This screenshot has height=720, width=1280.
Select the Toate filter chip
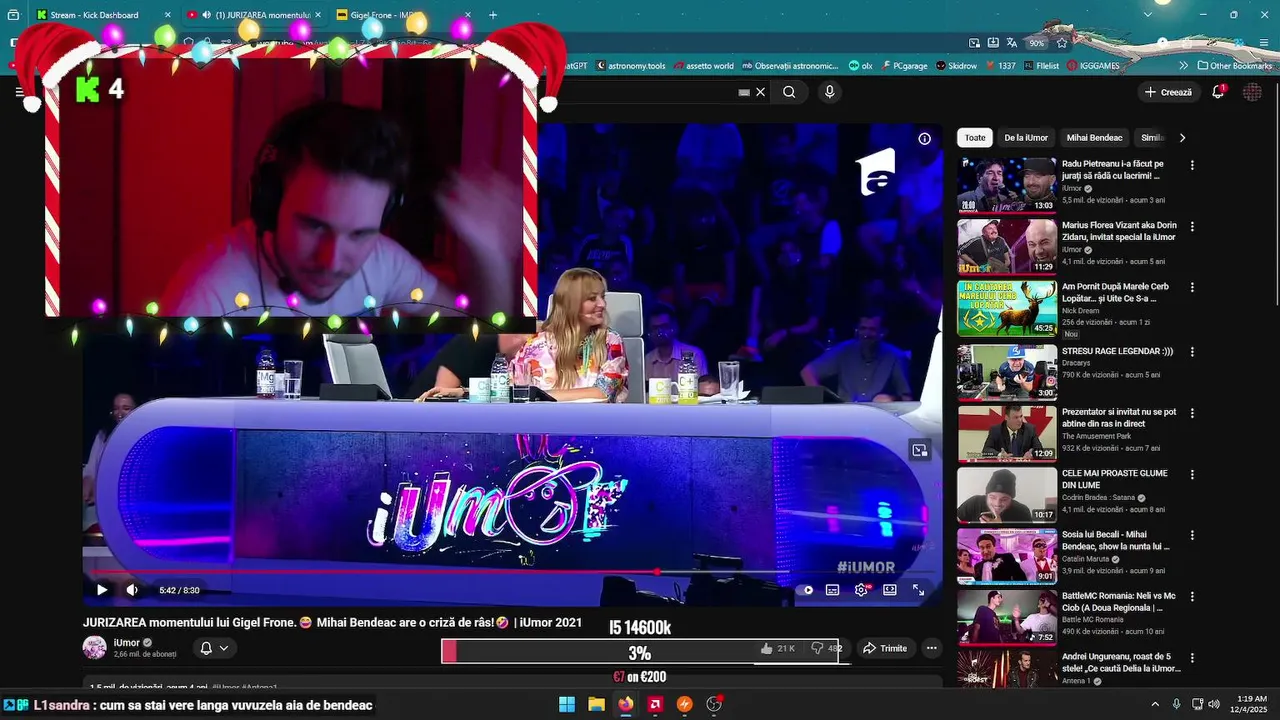pyautogui.click(x=975, y=138)
